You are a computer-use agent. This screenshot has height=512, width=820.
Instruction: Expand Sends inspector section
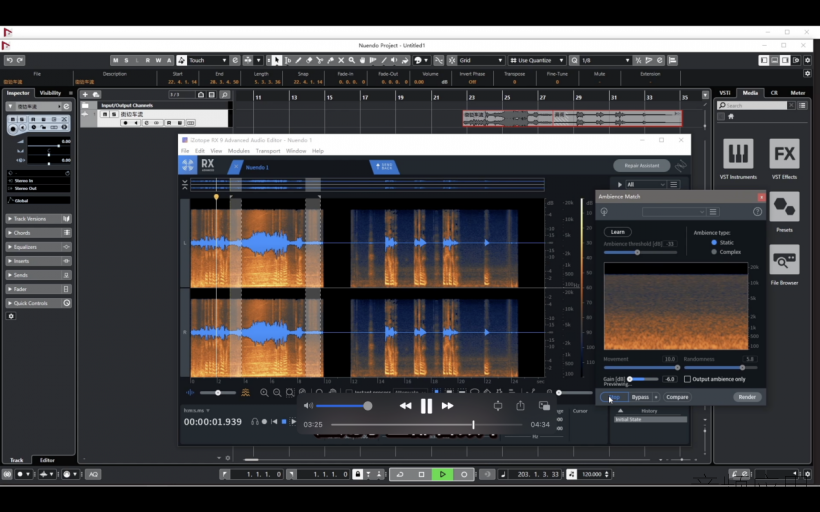click(39, 275)
